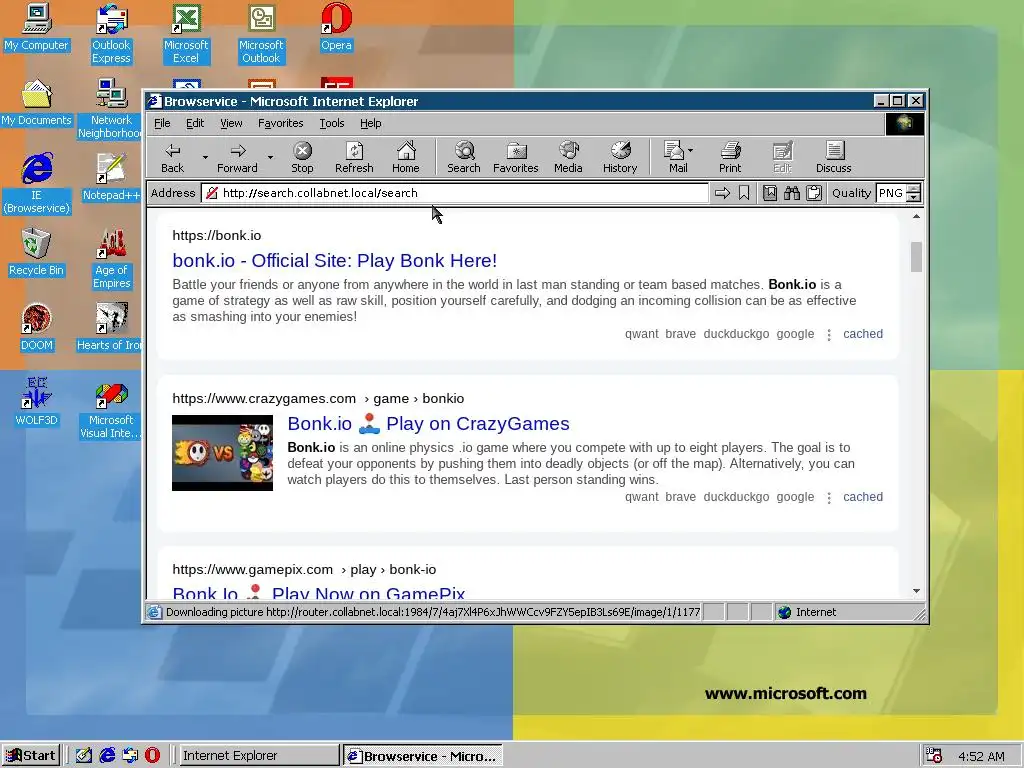1024x768 pixels.
Task: Open the Tools menu
Action: 332,123
